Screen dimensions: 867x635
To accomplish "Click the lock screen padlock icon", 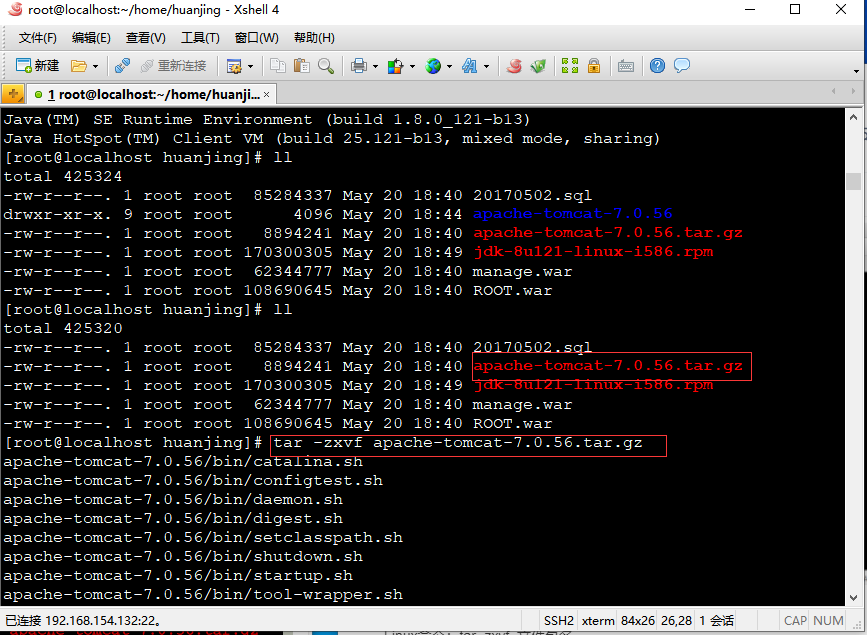I will click(x=594, y=66).
